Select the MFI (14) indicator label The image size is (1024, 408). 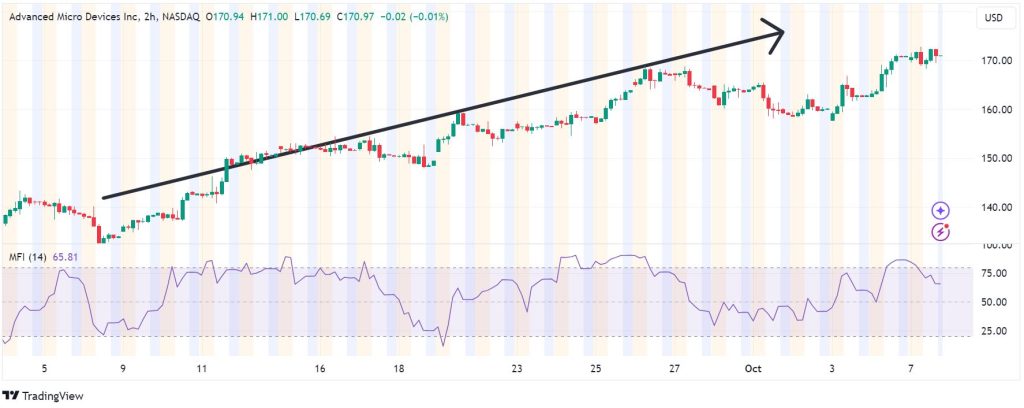27,257
